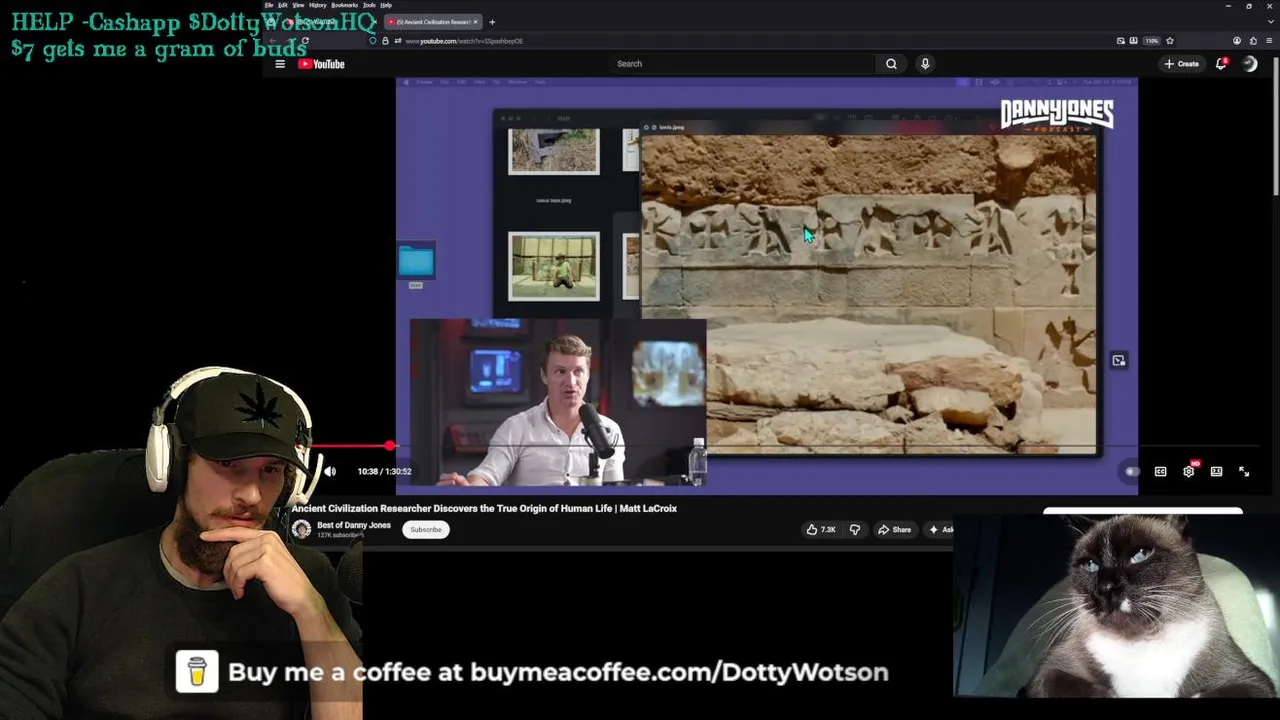Toggle the autoplay switch in the player
Image resolution: width=1280 pixels, height=720 pixels.
point(1131,472)
